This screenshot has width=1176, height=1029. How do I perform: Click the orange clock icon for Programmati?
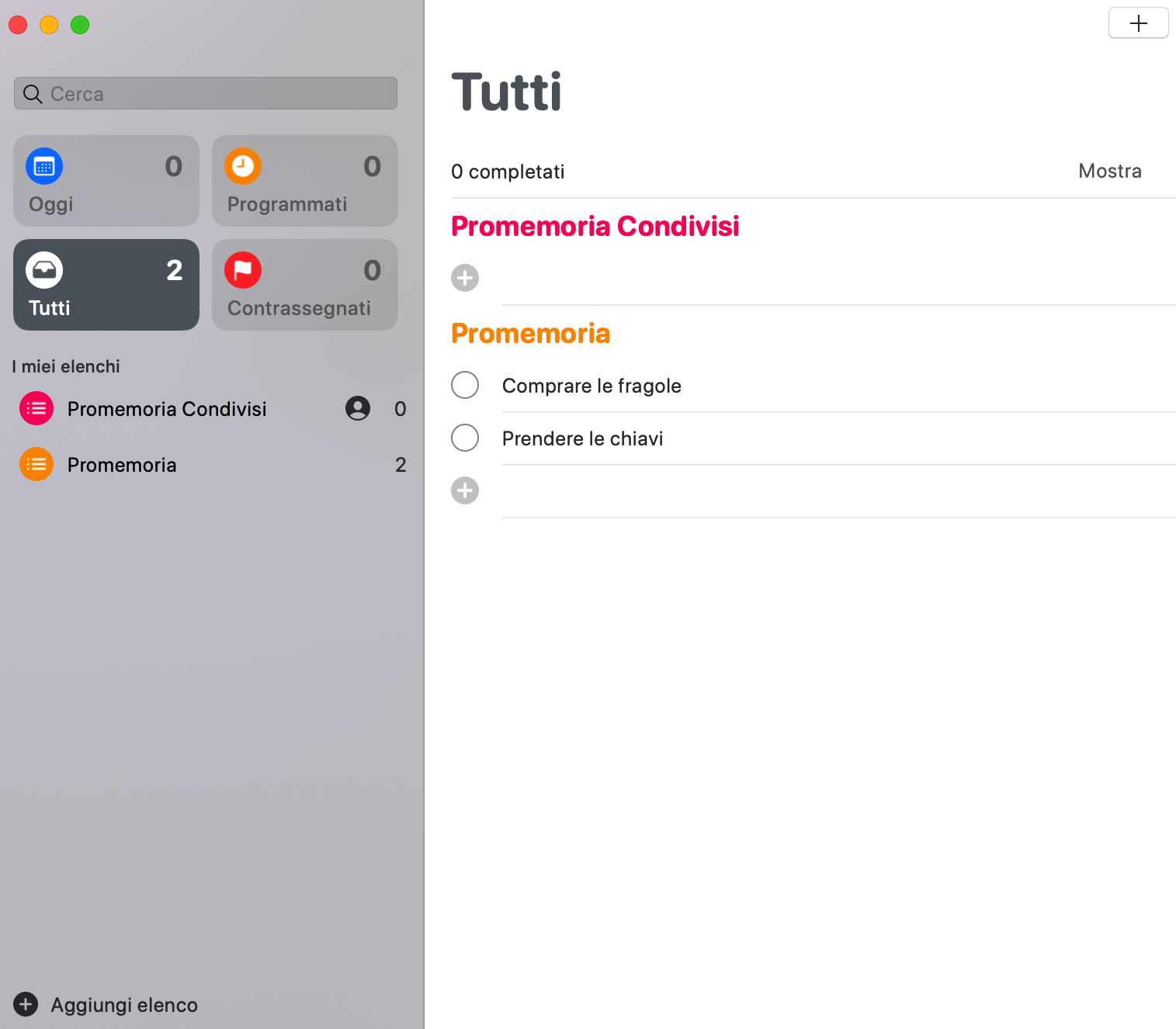(243, 166)
